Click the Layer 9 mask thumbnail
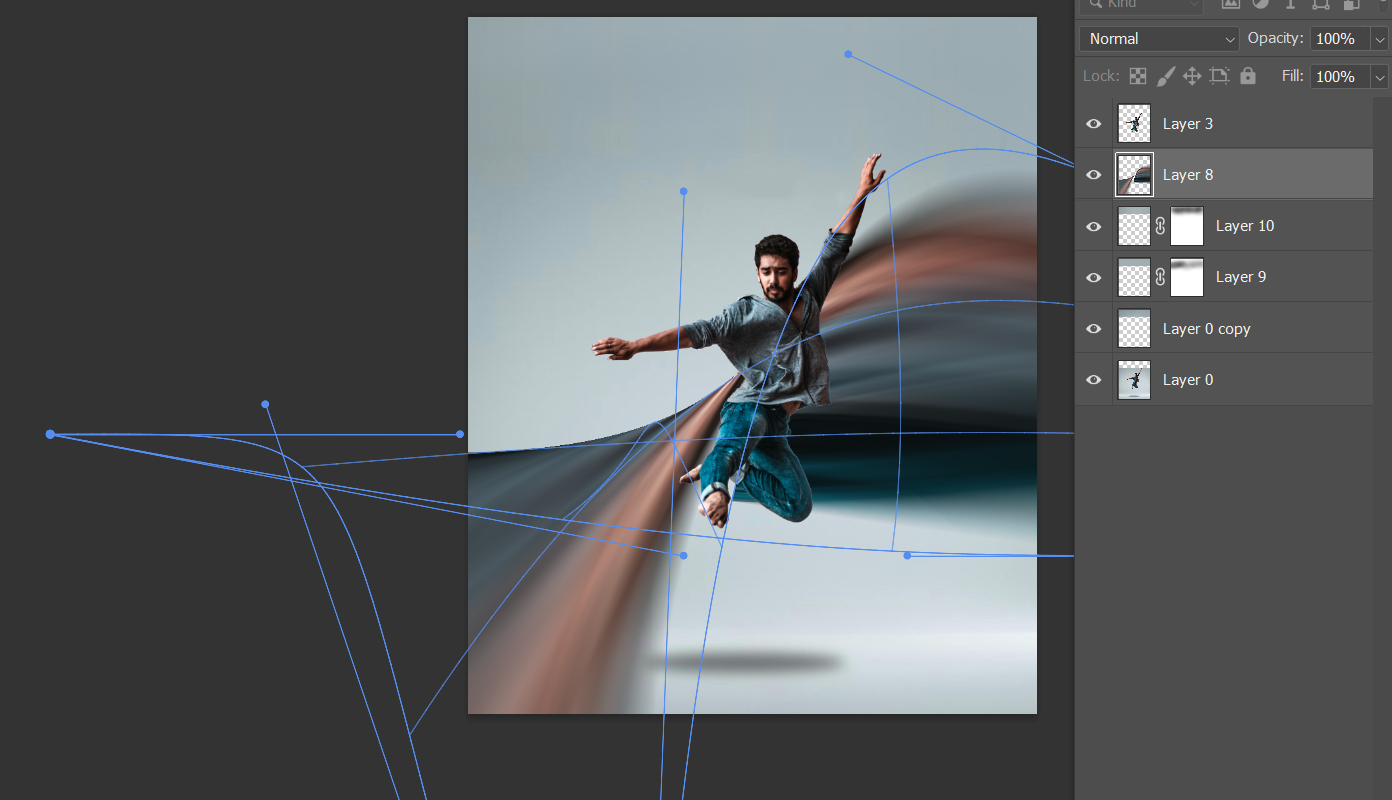 (1187, 277)
